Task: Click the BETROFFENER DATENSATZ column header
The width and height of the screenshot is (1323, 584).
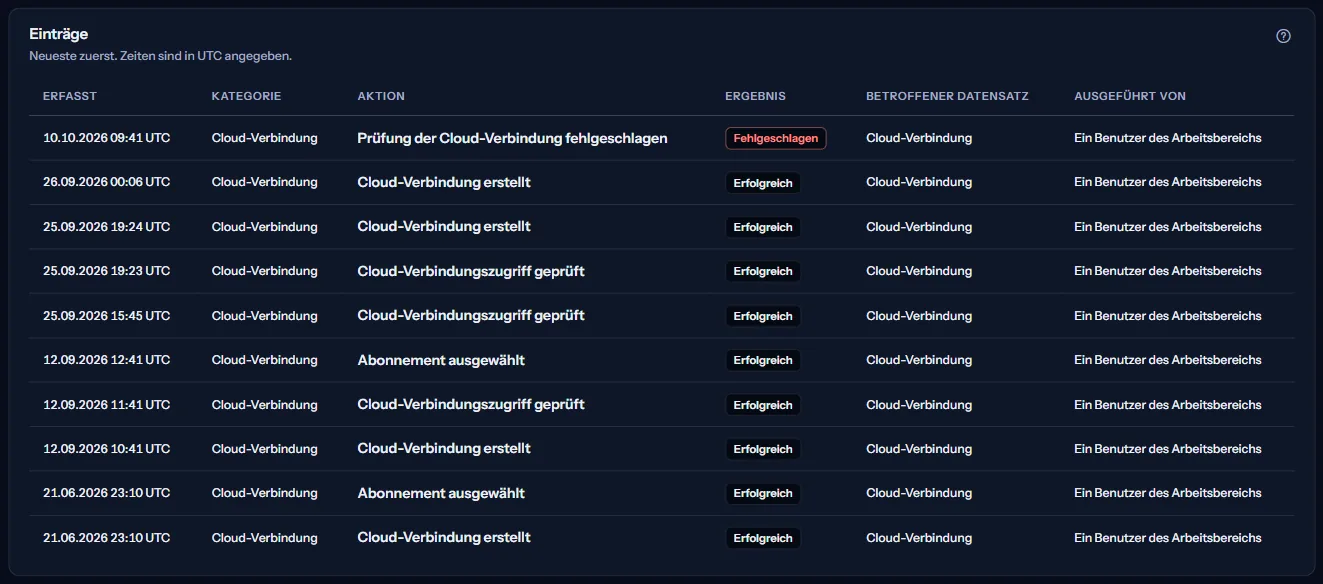Action: [x=947, y=96]
